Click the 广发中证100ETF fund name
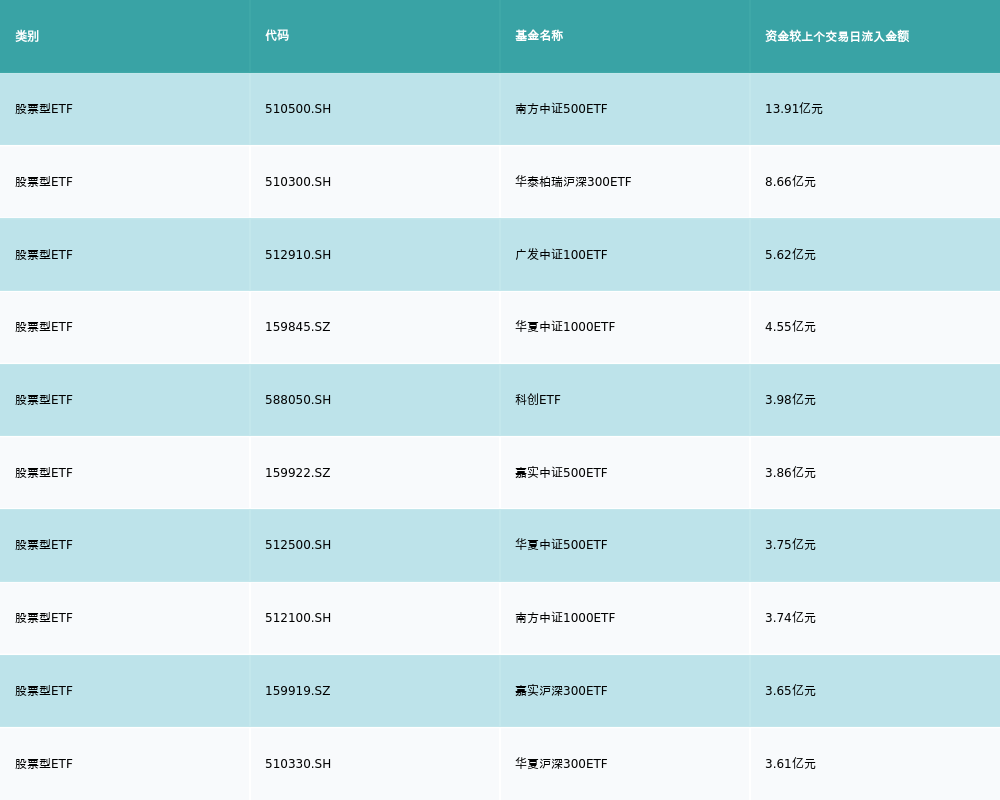Screen dimensions: 1000x800 [x=561, y=255]
